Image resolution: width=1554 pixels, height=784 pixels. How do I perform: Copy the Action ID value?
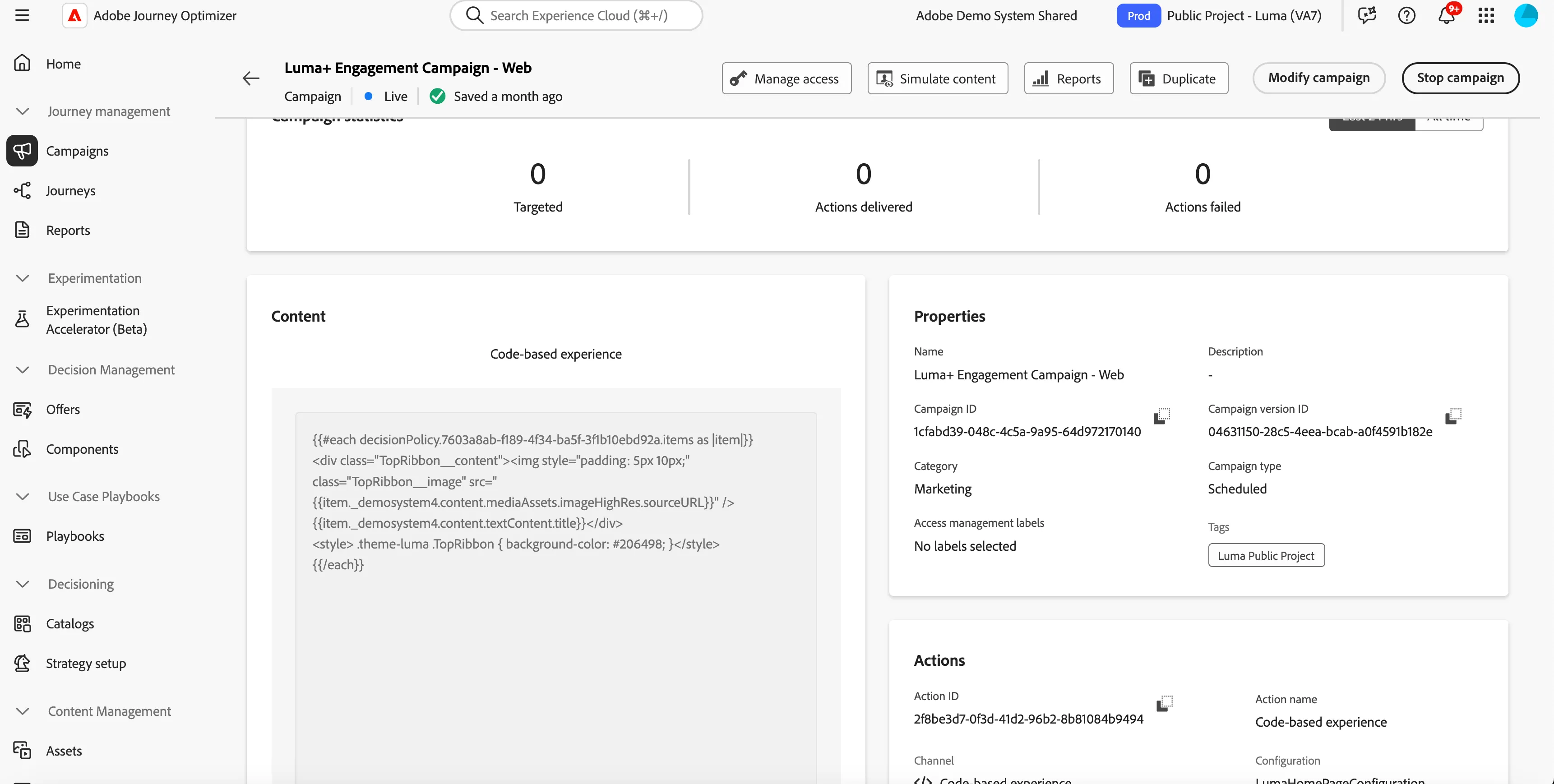(1164, 703)
